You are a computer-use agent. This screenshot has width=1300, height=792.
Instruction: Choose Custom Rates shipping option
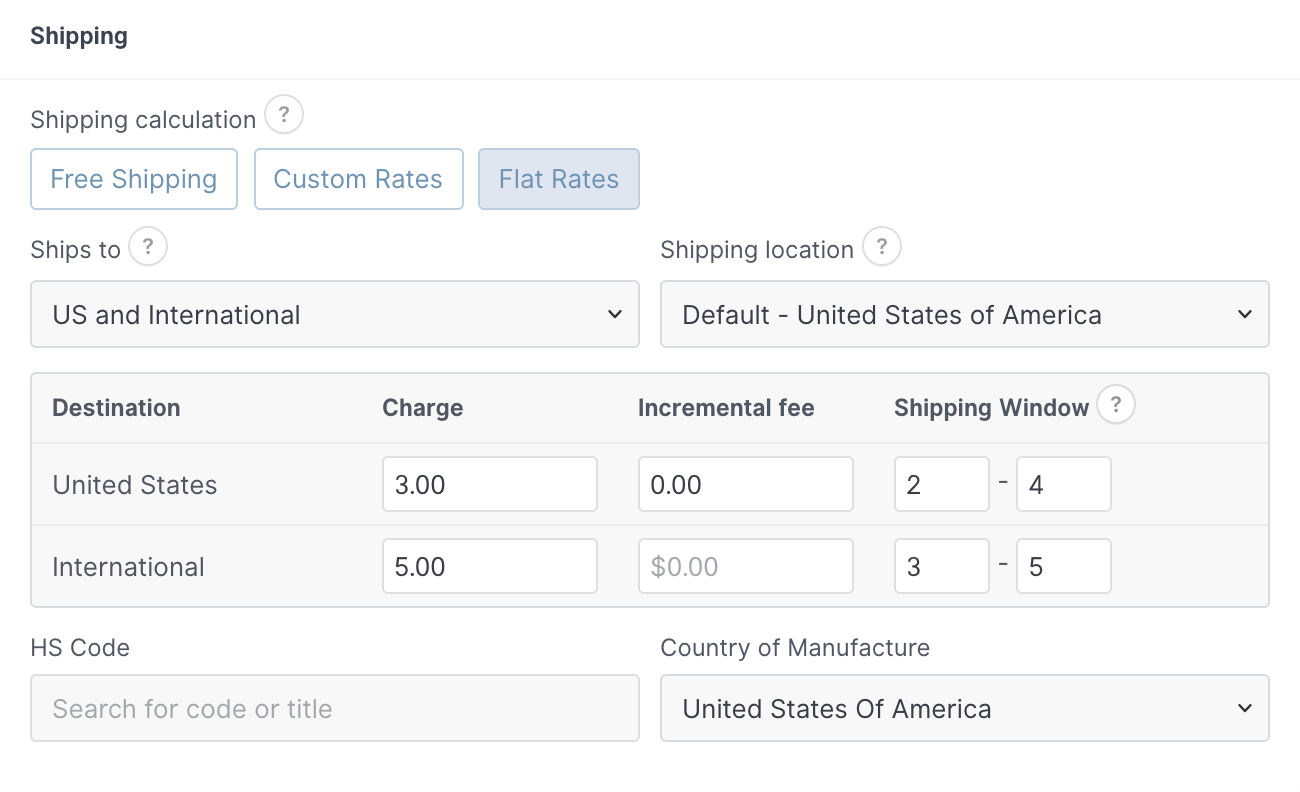(x=358, y=179)
